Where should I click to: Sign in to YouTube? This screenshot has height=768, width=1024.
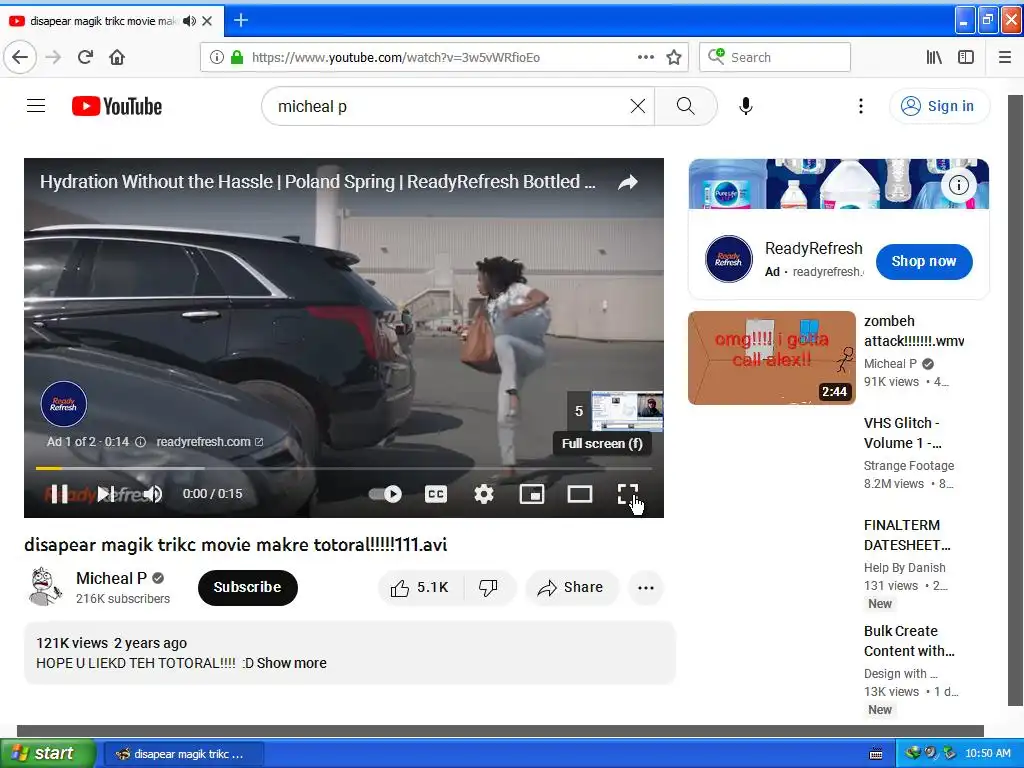coord(939,106)
